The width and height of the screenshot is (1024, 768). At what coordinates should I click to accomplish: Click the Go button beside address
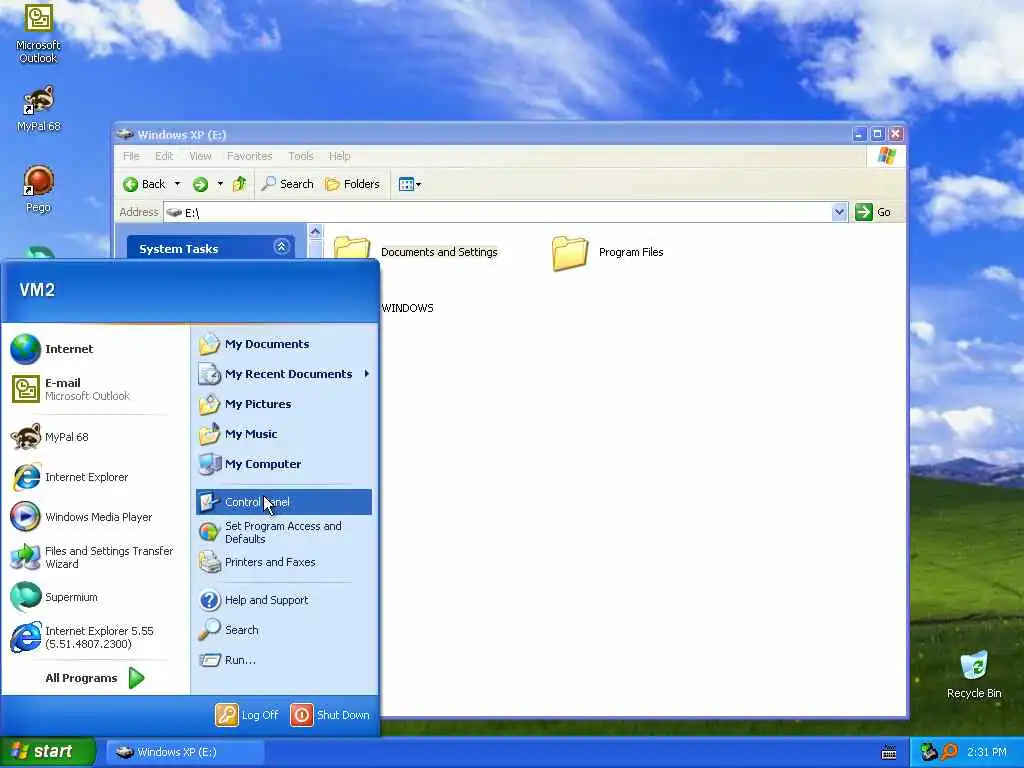click(873, 212)
